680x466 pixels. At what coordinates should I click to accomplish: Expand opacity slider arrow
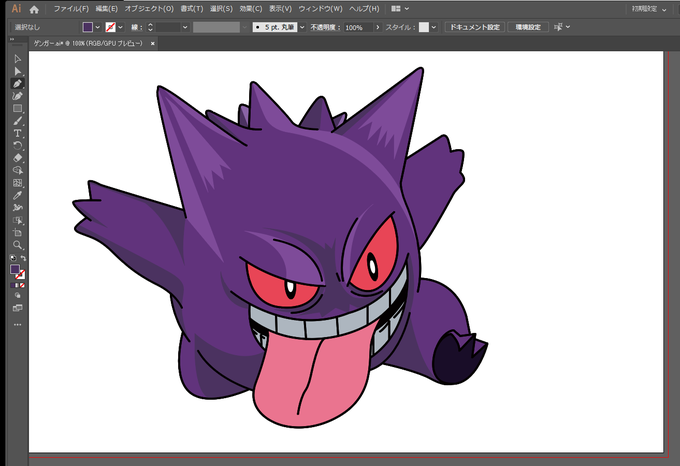[x=378, y=27]
